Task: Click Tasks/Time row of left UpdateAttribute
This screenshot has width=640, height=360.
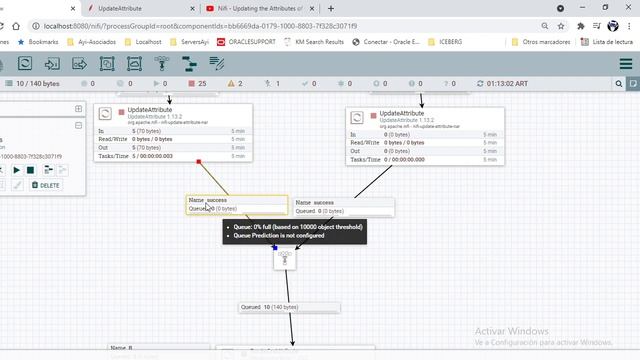Action: (x=173, y=156)
